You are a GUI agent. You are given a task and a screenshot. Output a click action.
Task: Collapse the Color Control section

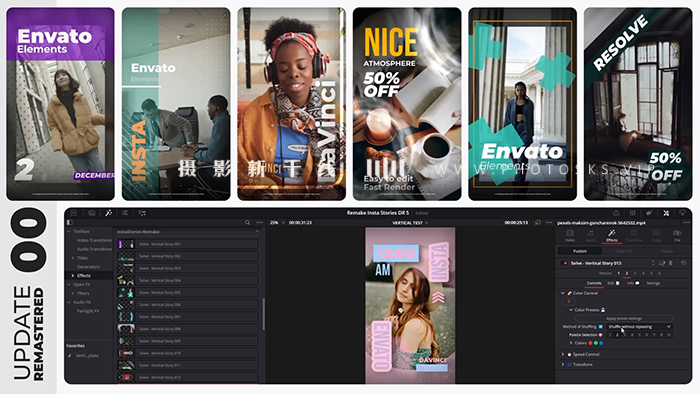pos(562,293)
